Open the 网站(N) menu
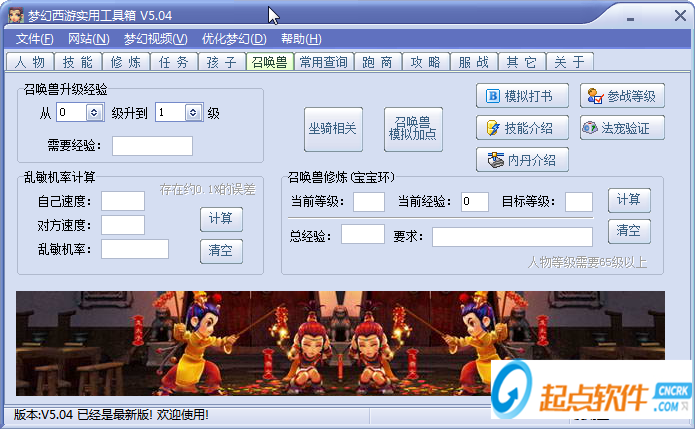The width and height of the screenshot is (695, 429). pyautogui.click(x=89, y=39)
